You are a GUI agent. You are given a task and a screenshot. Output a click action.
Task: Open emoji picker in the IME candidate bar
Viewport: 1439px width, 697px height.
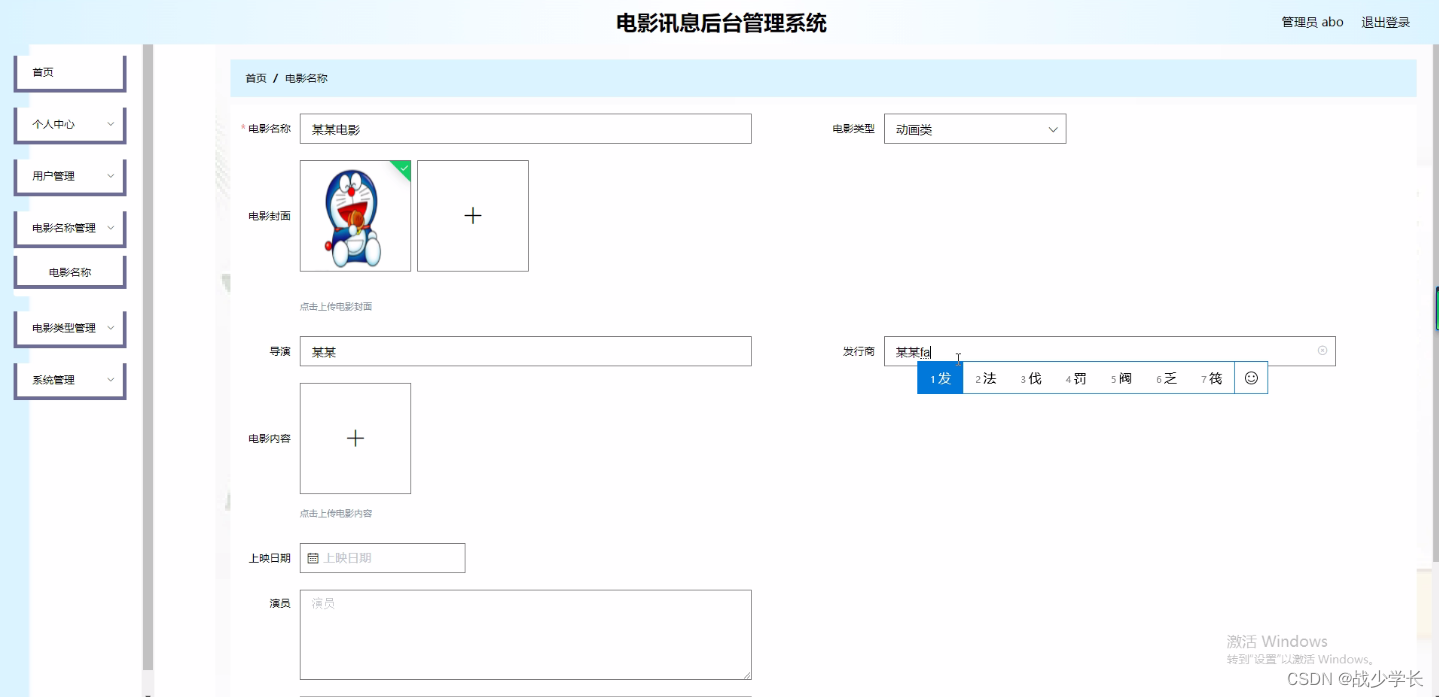click(1251, 378)
